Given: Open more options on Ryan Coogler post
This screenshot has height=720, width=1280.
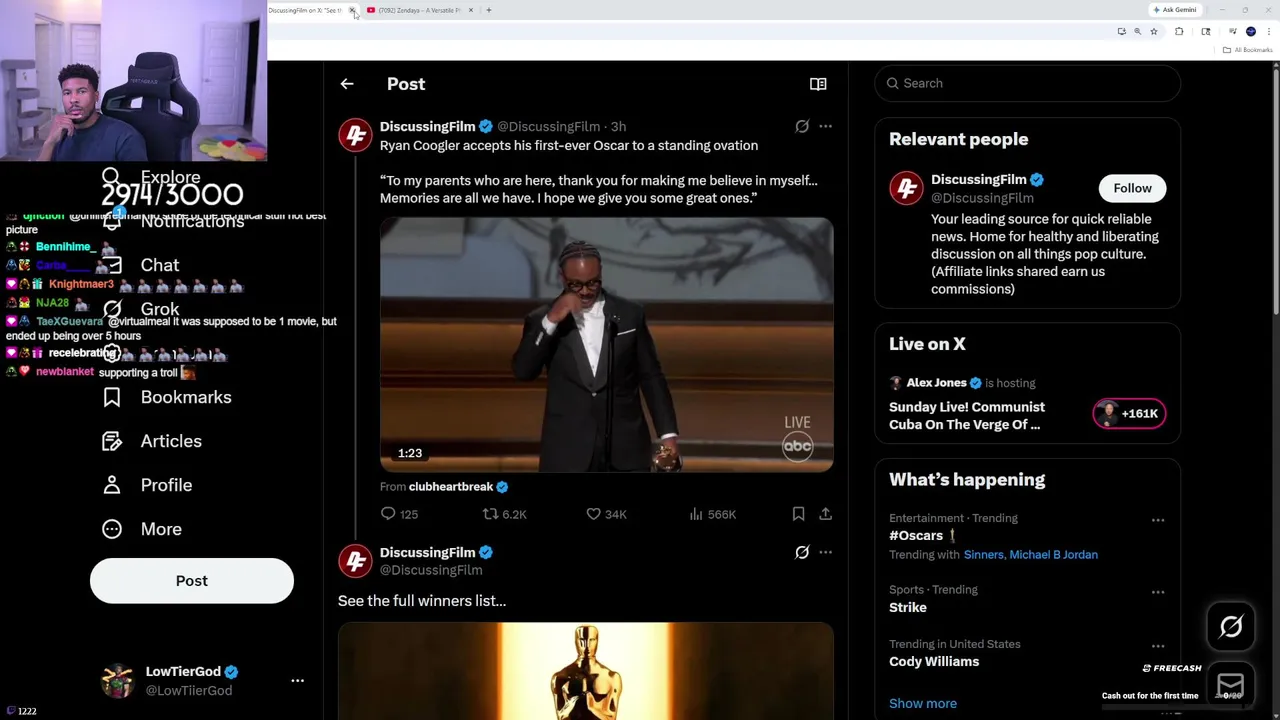Looking at the screenshot, I should pyautogui.click(x=825, y=126).
